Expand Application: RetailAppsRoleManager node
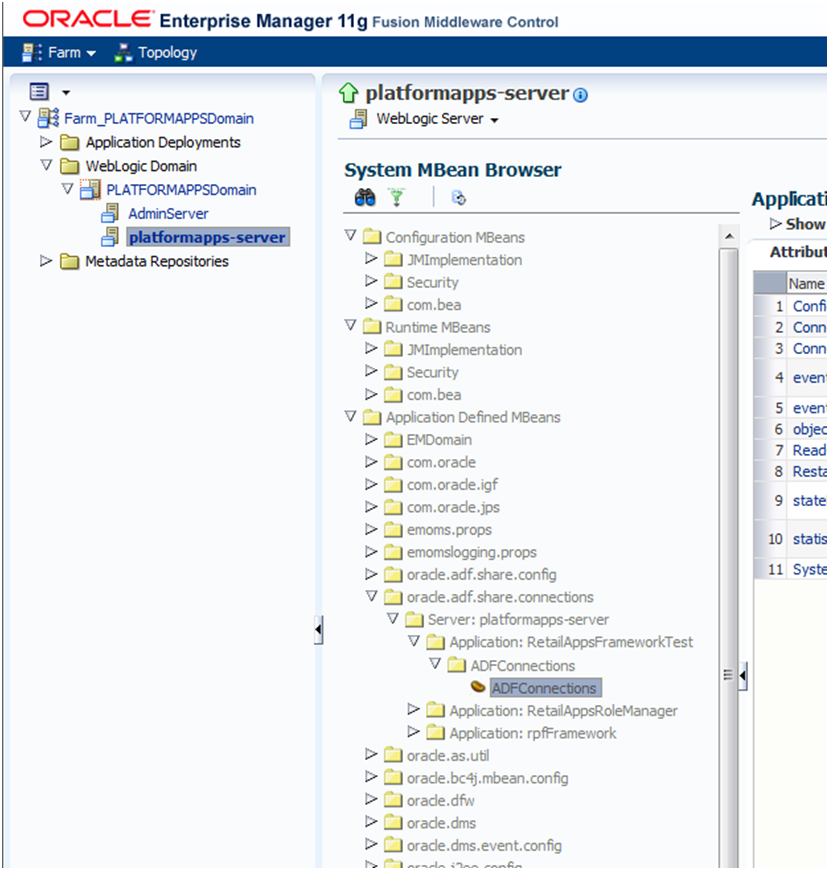This screenshot has width=829, height=870. coord(413,709)
